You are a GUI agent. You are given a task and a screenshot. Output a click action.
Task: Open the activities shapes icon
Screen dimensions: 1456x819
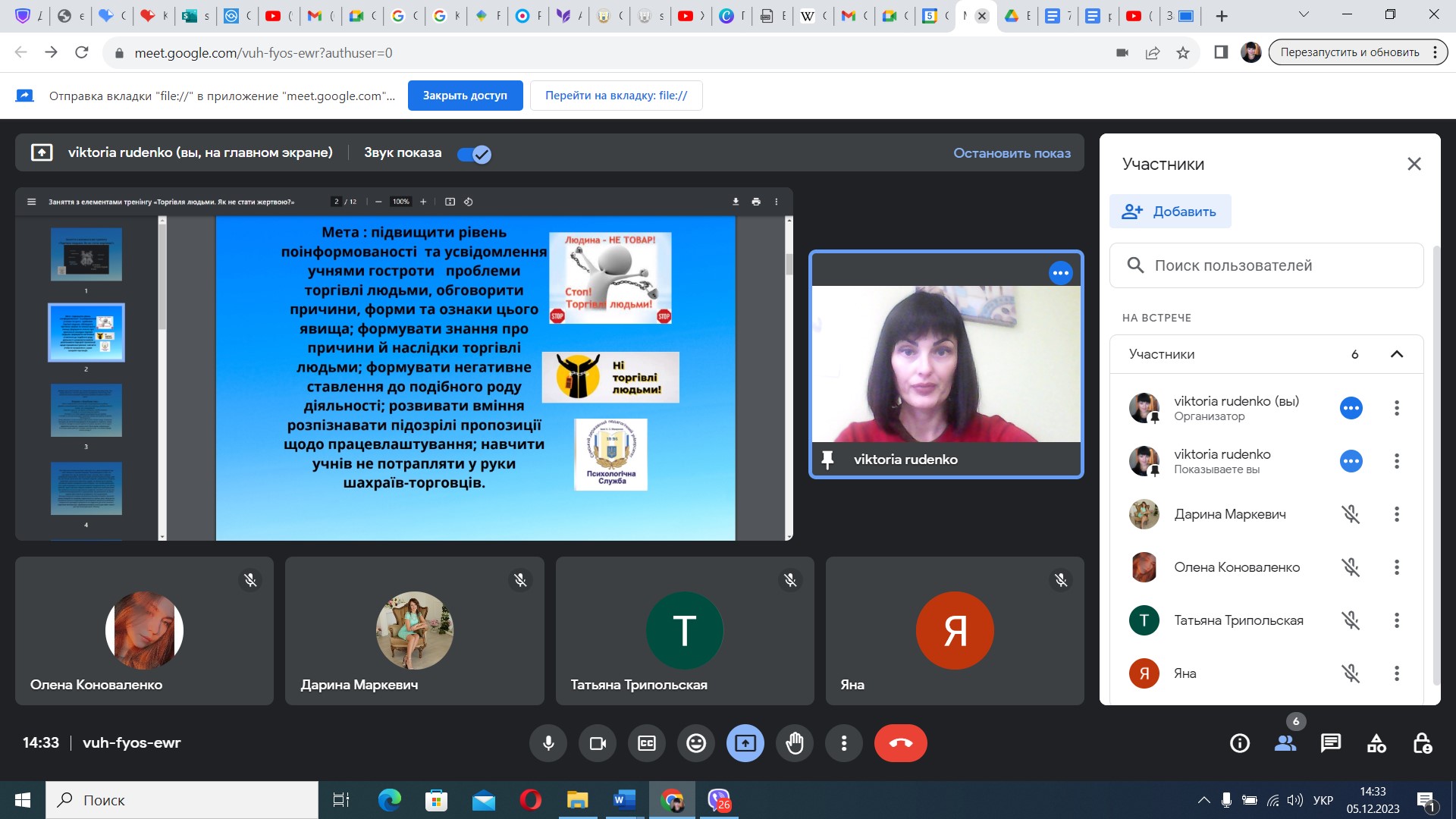click(x=1376, y=743)
